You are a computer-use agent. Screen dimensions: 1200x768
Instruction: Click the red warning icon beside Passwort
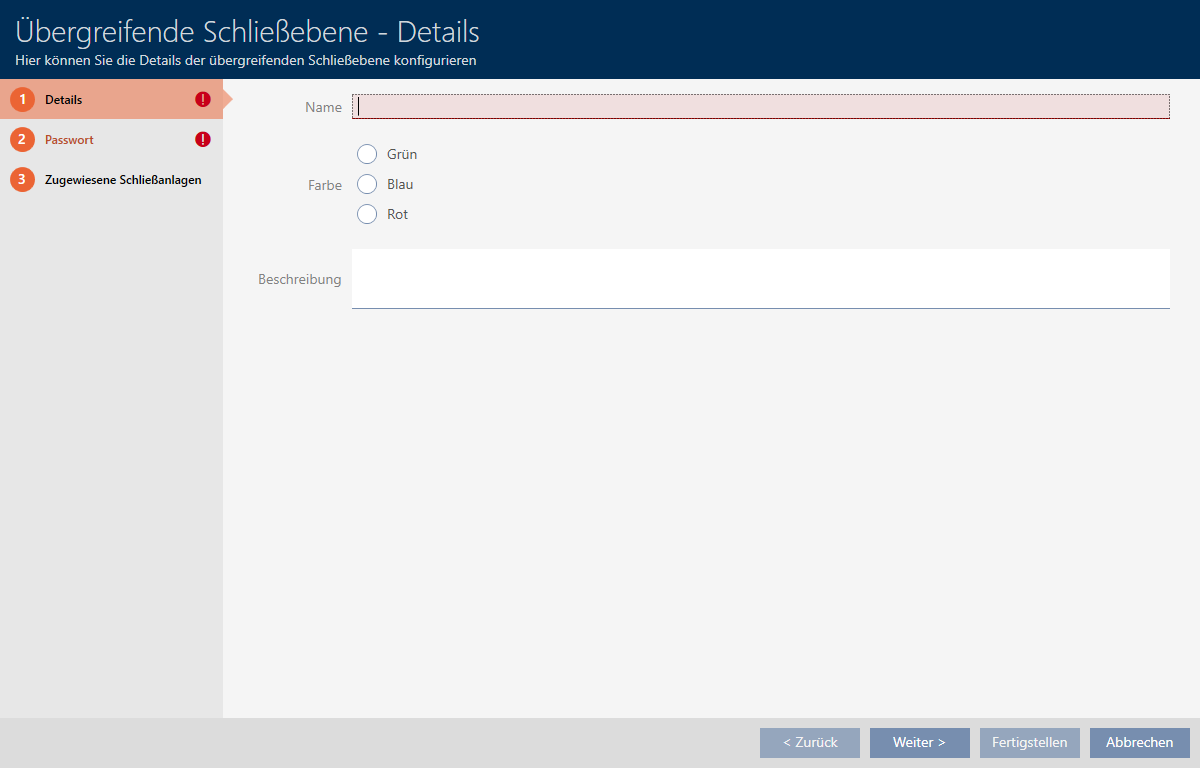[203, 140]
